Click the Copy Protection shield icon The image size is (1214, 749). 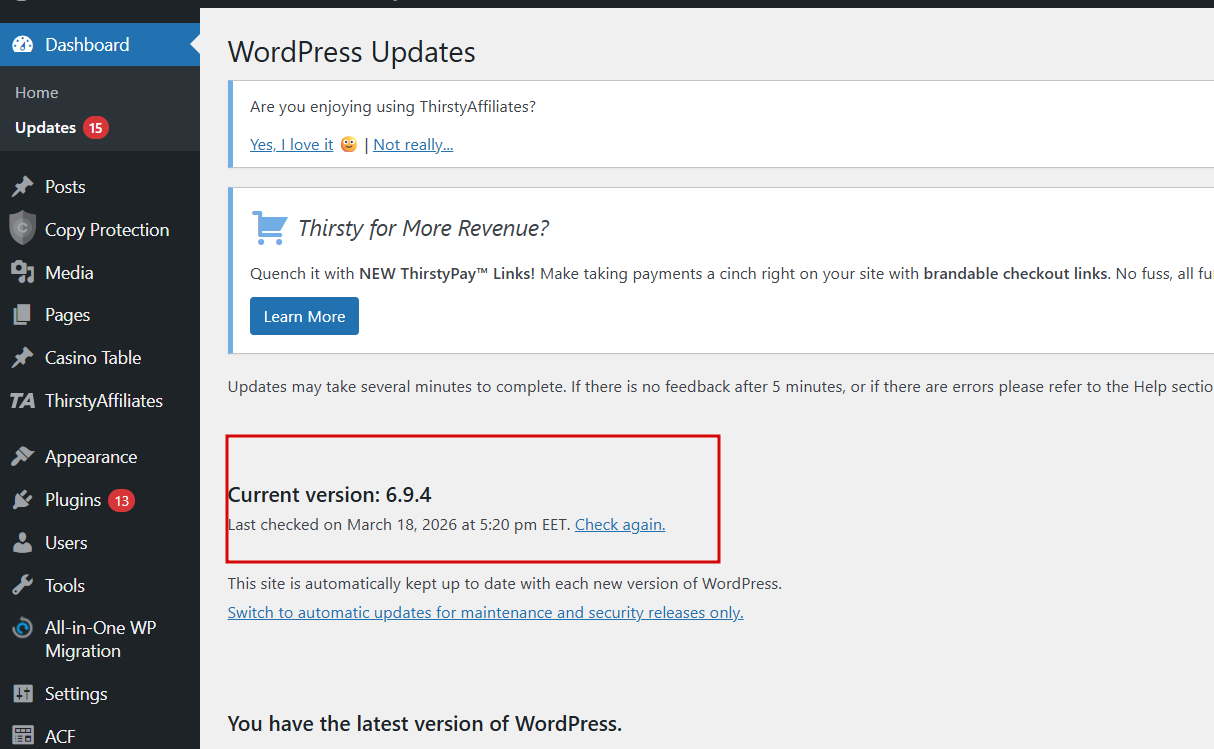(22, 229)
